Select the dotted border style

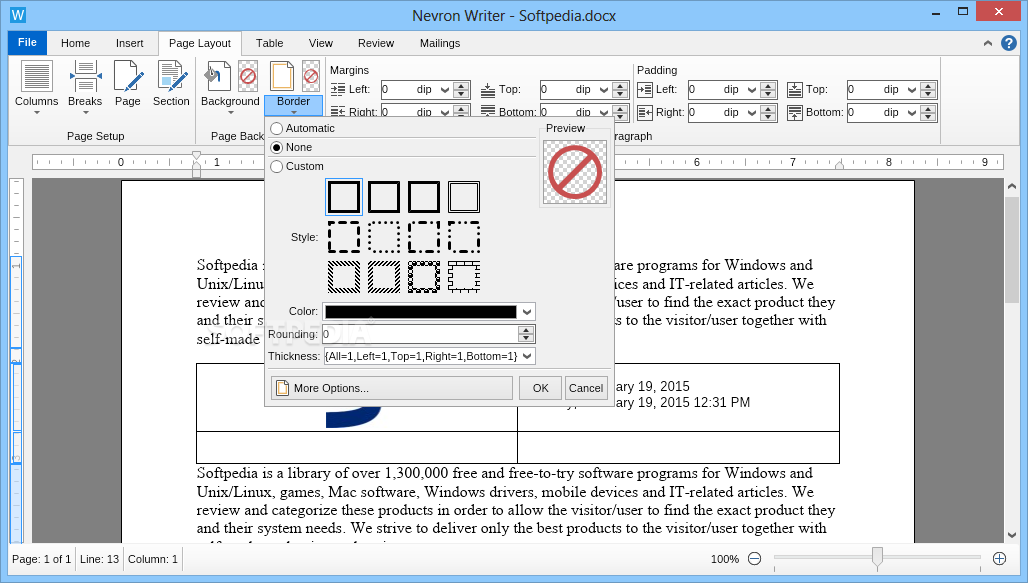[384, 237]
